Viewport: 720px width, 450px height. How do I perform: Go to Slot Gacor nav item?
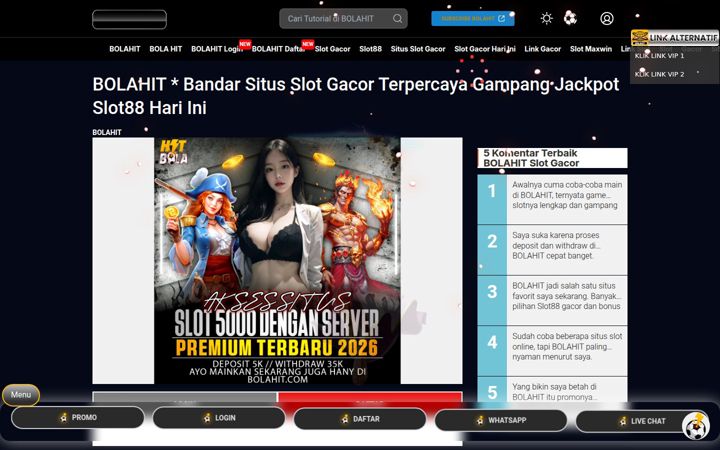click(332, 49)
